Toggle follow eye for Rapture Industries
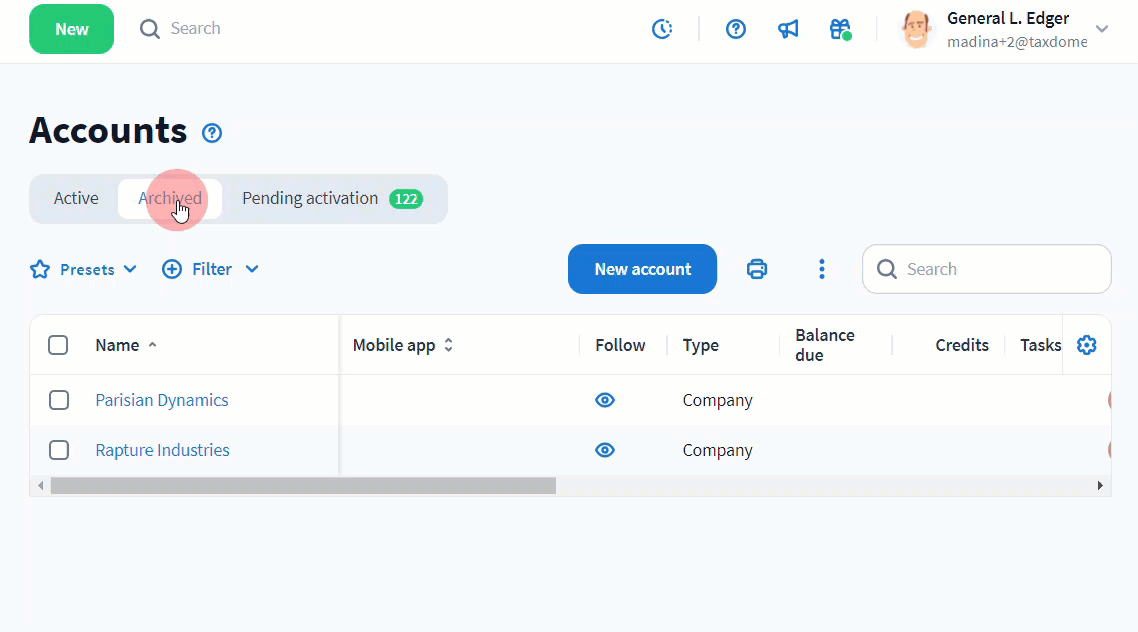The width and height of the screenshot is (1138, 632). click(x=604, y=450)
